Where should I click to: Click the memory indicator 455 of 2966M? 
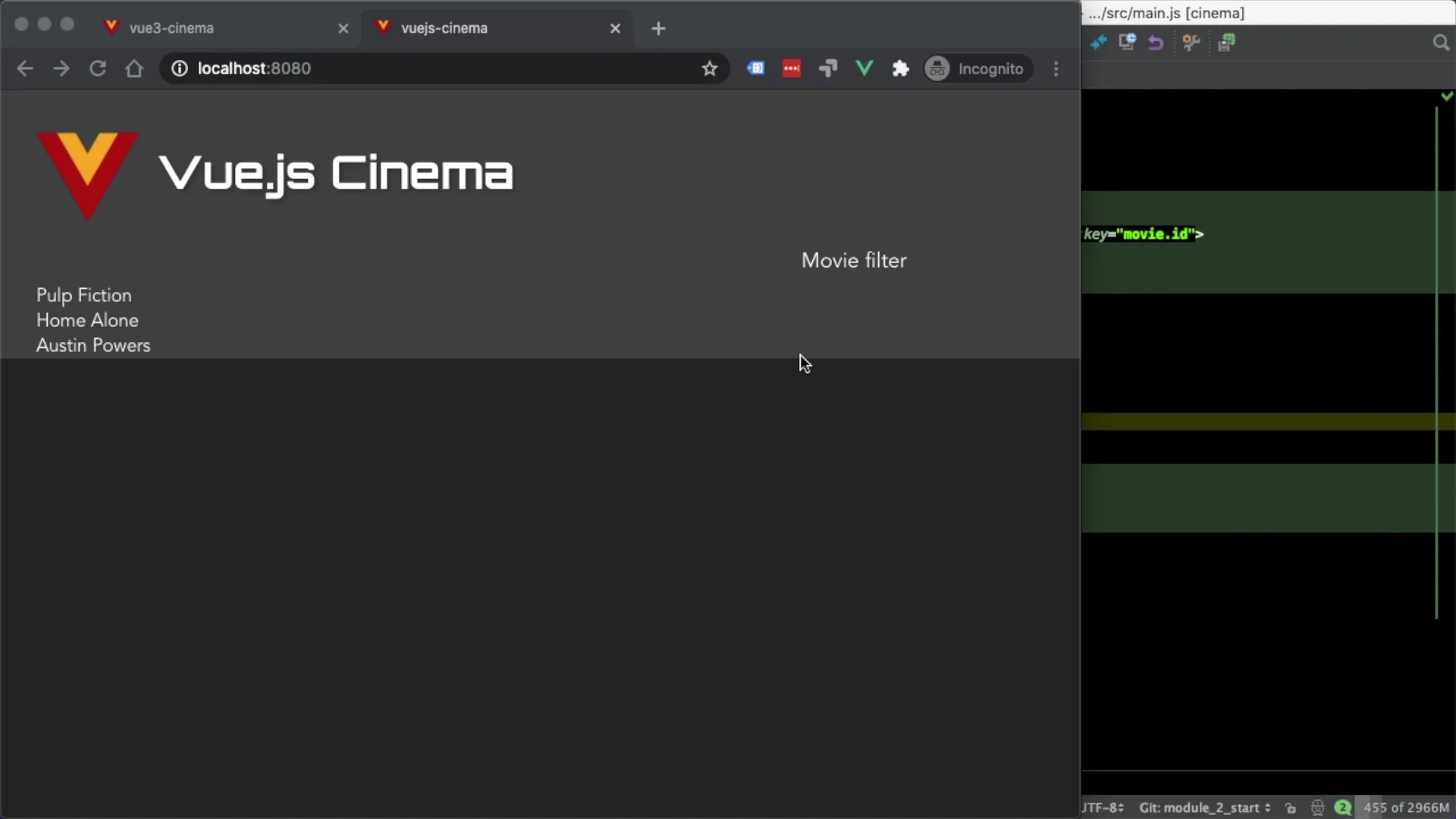pos(1405,808)
